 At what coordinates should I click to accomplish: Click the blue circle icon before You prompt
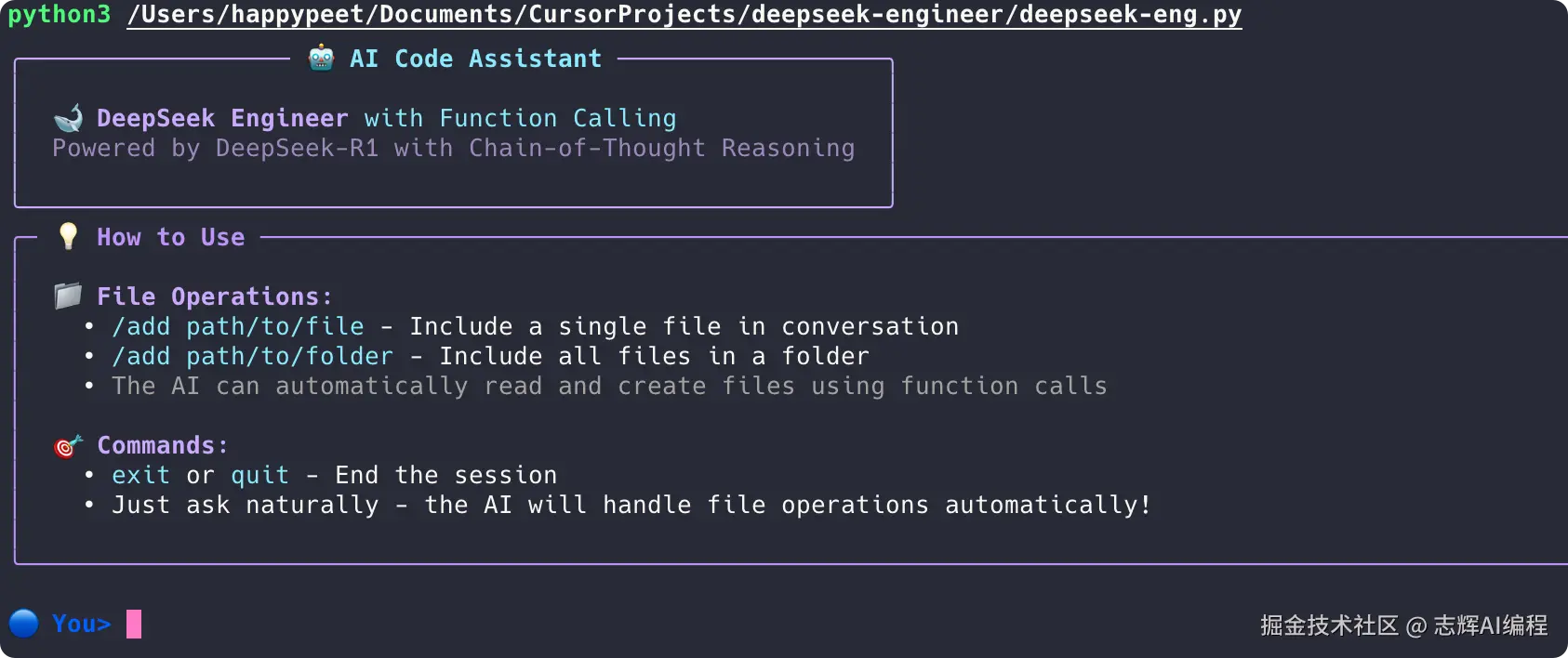(x=24, y=623)
